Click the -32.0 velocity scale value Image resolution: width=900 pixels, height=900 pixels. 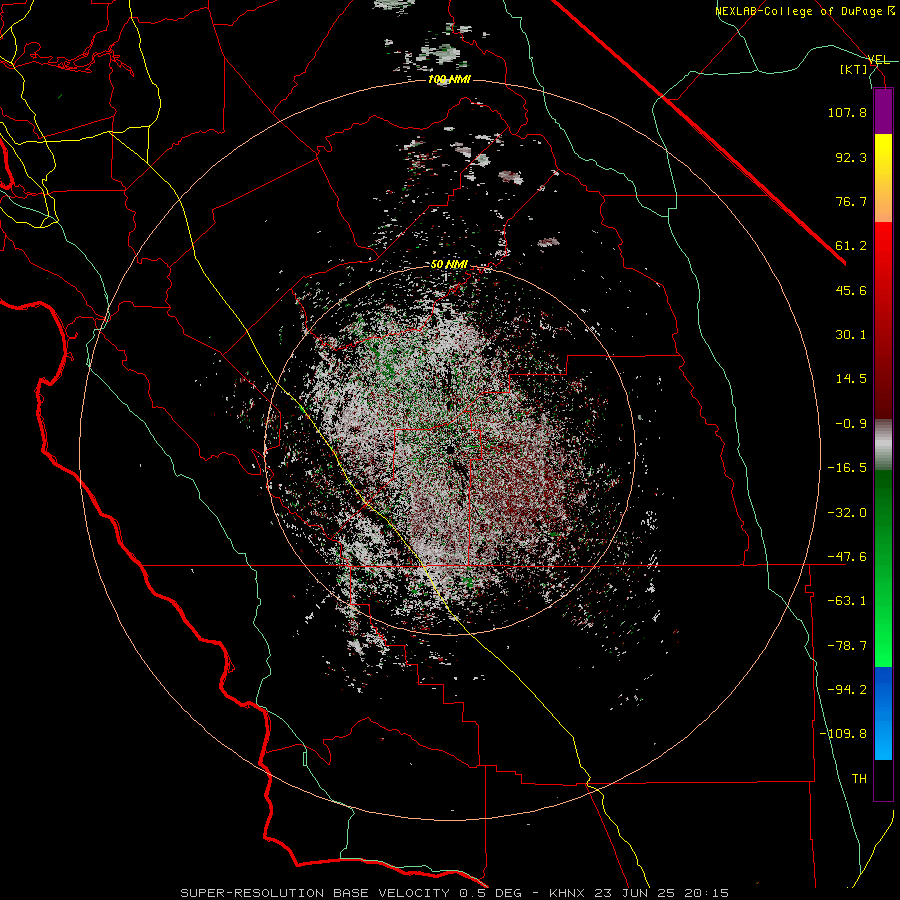coord(847,513)
